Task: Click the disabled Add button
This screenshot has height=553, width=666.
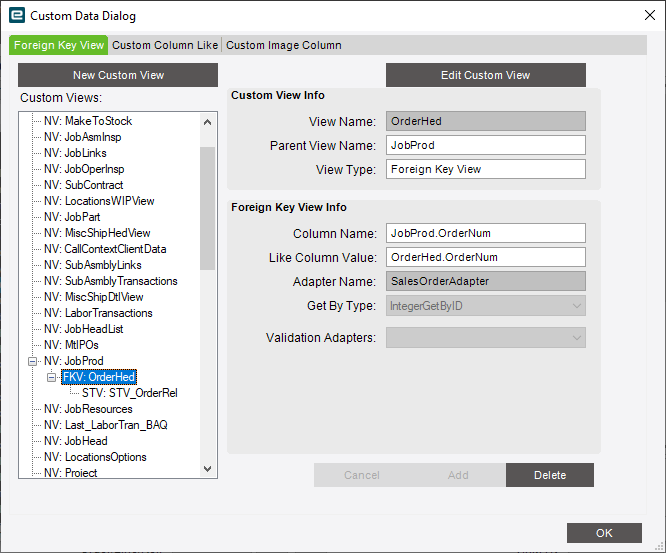Action: (x=458, y=475)
